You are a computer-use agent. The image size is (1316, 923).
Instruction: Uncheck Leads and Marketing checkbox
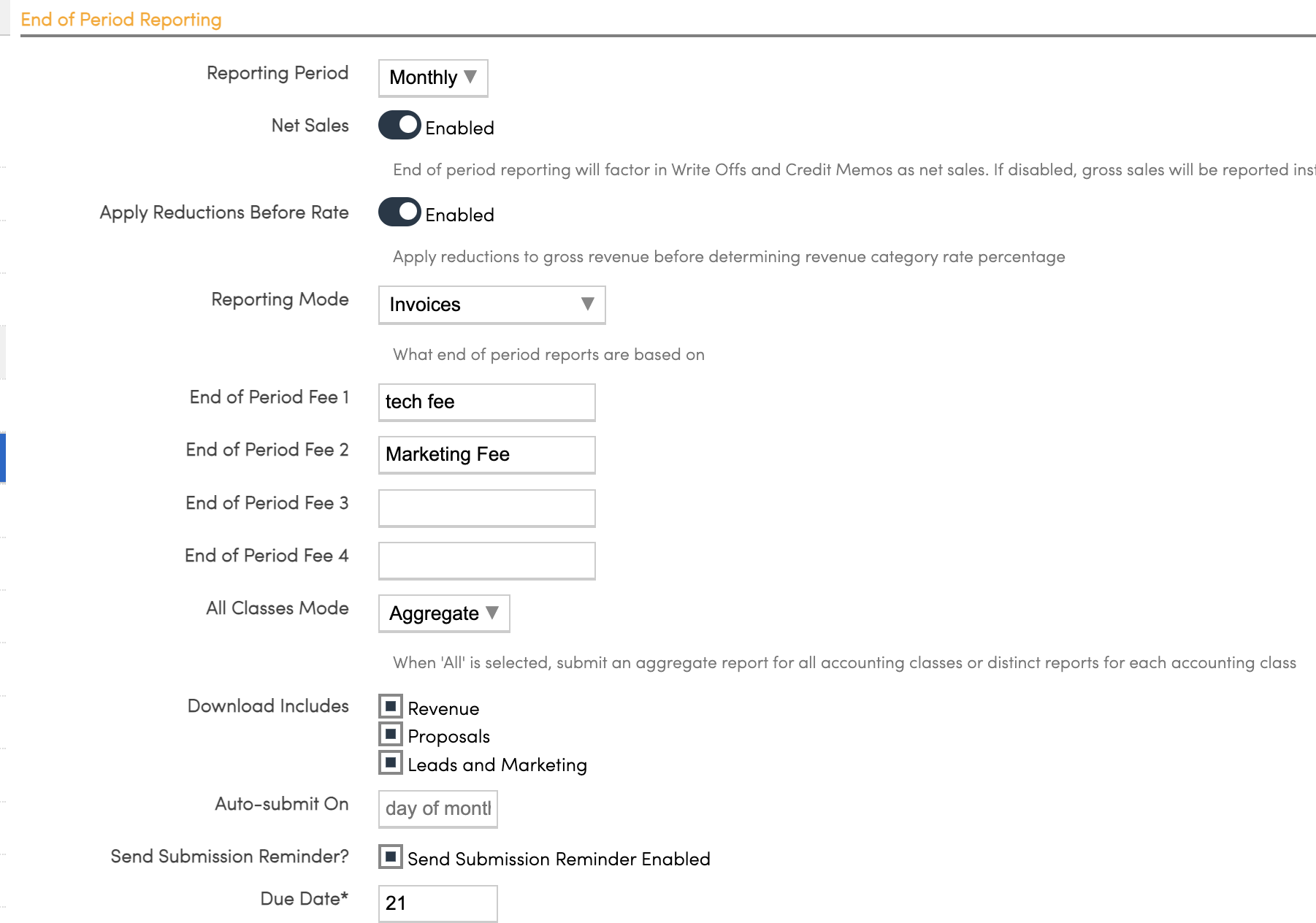(391, 762)
